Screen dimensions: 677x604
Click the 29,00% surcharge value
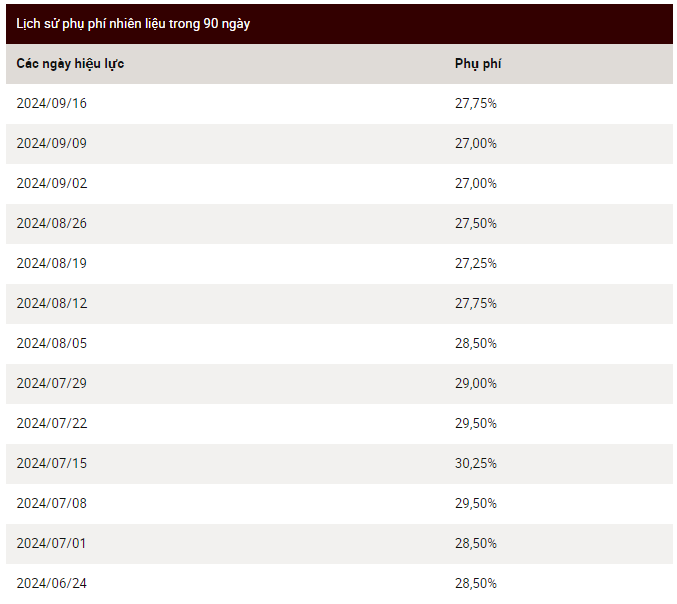[x=475, y=383]
